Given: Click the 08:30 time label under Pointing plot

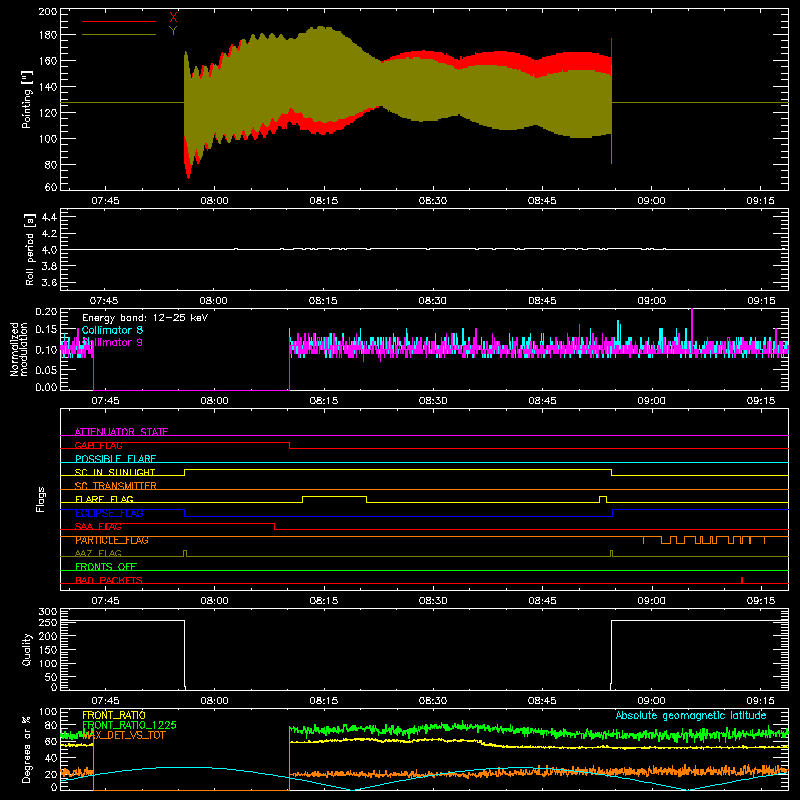Looking at the screenshot, I should click(x=433, y=201).
